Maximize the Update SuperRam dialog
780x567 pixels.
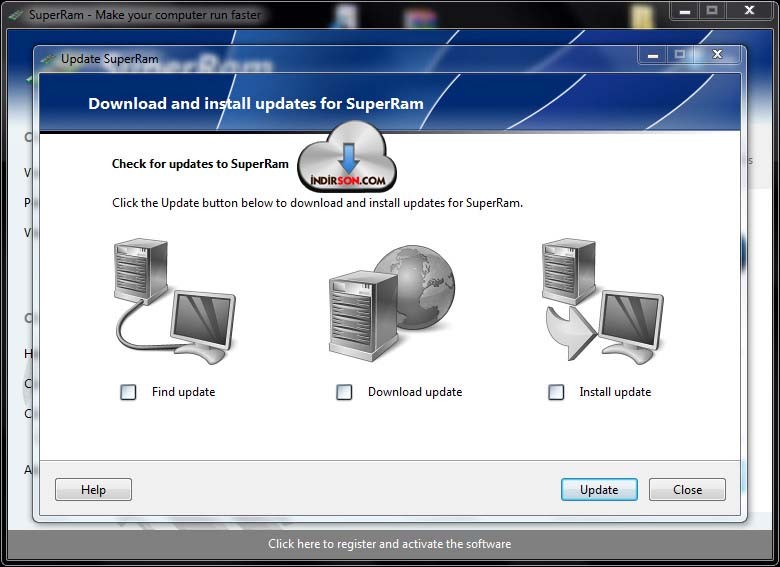pos(680,55)
